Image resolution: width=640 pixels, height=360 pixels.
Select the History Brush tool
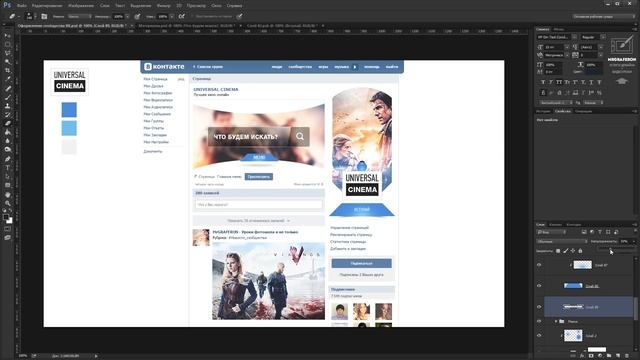click(x=7, y=115)
